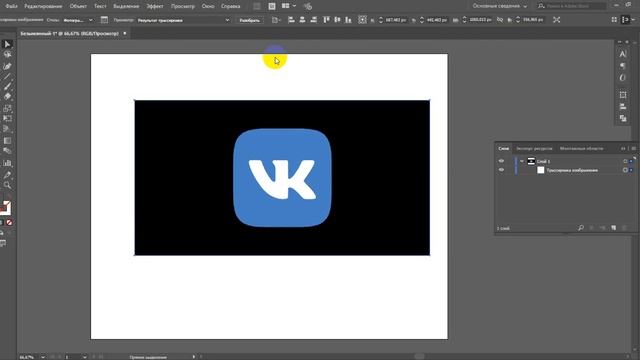Screen dimensions: 640x360
Task: Open the Файл menu
Action: pos(11,6)
